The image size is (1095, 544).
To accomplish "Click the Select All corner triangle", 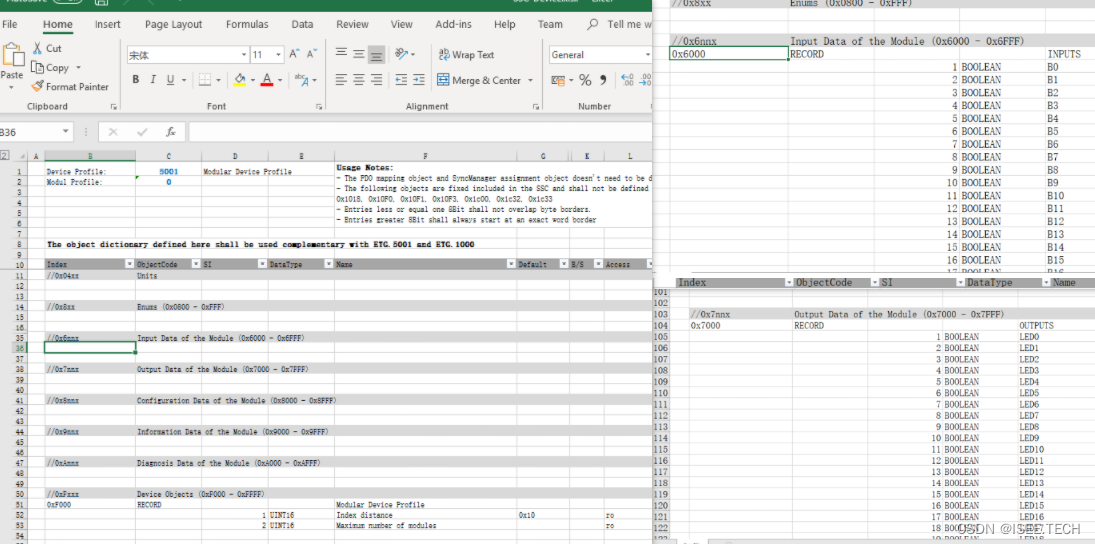I will 21,156.
